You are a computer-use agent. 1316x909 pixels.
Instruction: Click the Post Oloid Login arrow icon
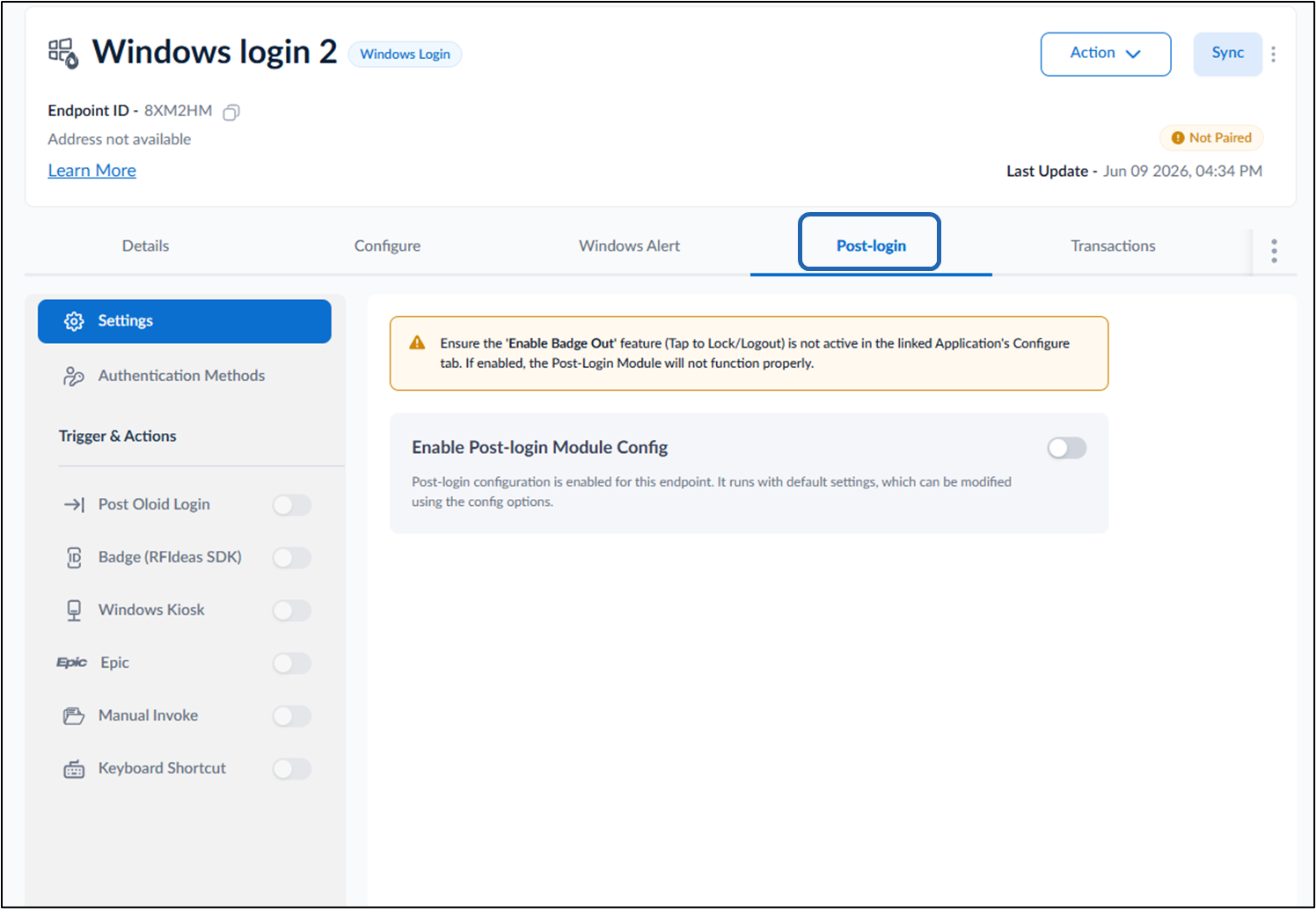[x=74, y=504]
